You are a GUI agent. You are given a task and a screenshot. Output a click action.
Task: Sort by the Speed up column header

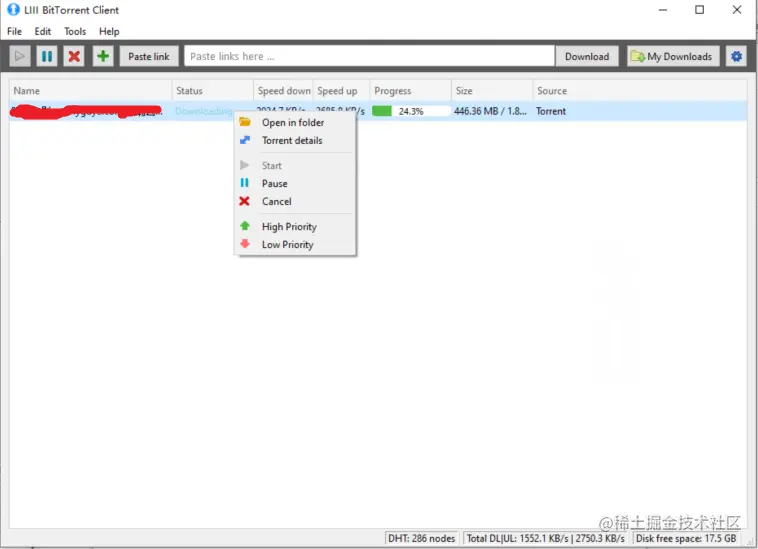tap(341, 91)
